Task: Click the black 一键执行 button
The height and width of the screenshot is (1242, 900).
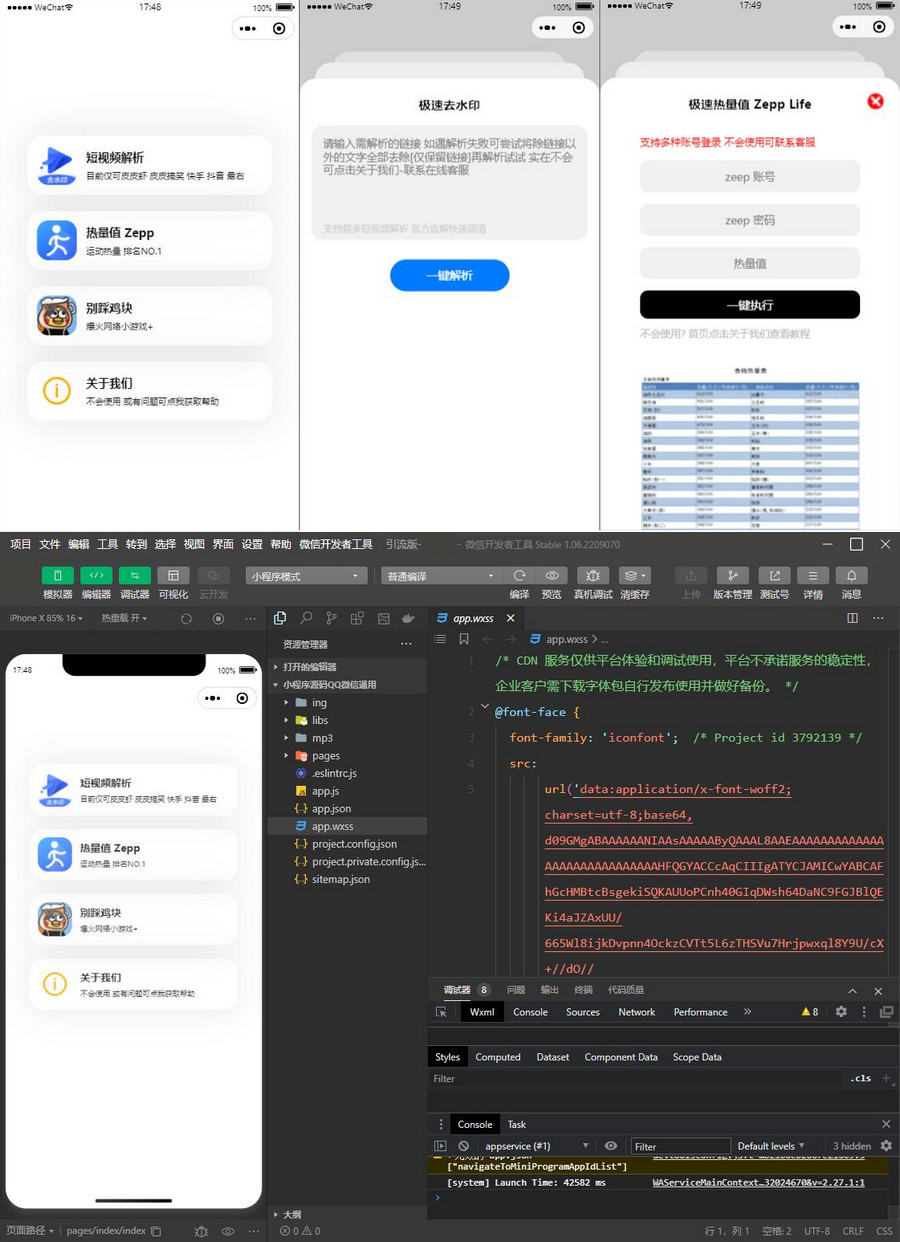Action: coord(749,305)
